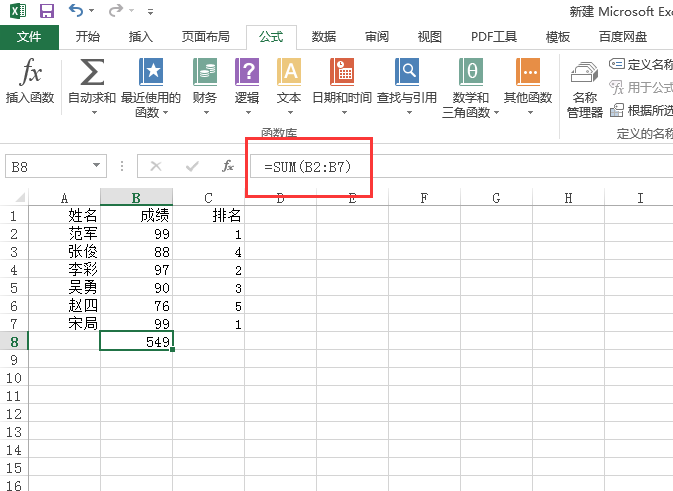673x491 pixels.
Task: Select row 1 header
Action: point(14,215)
